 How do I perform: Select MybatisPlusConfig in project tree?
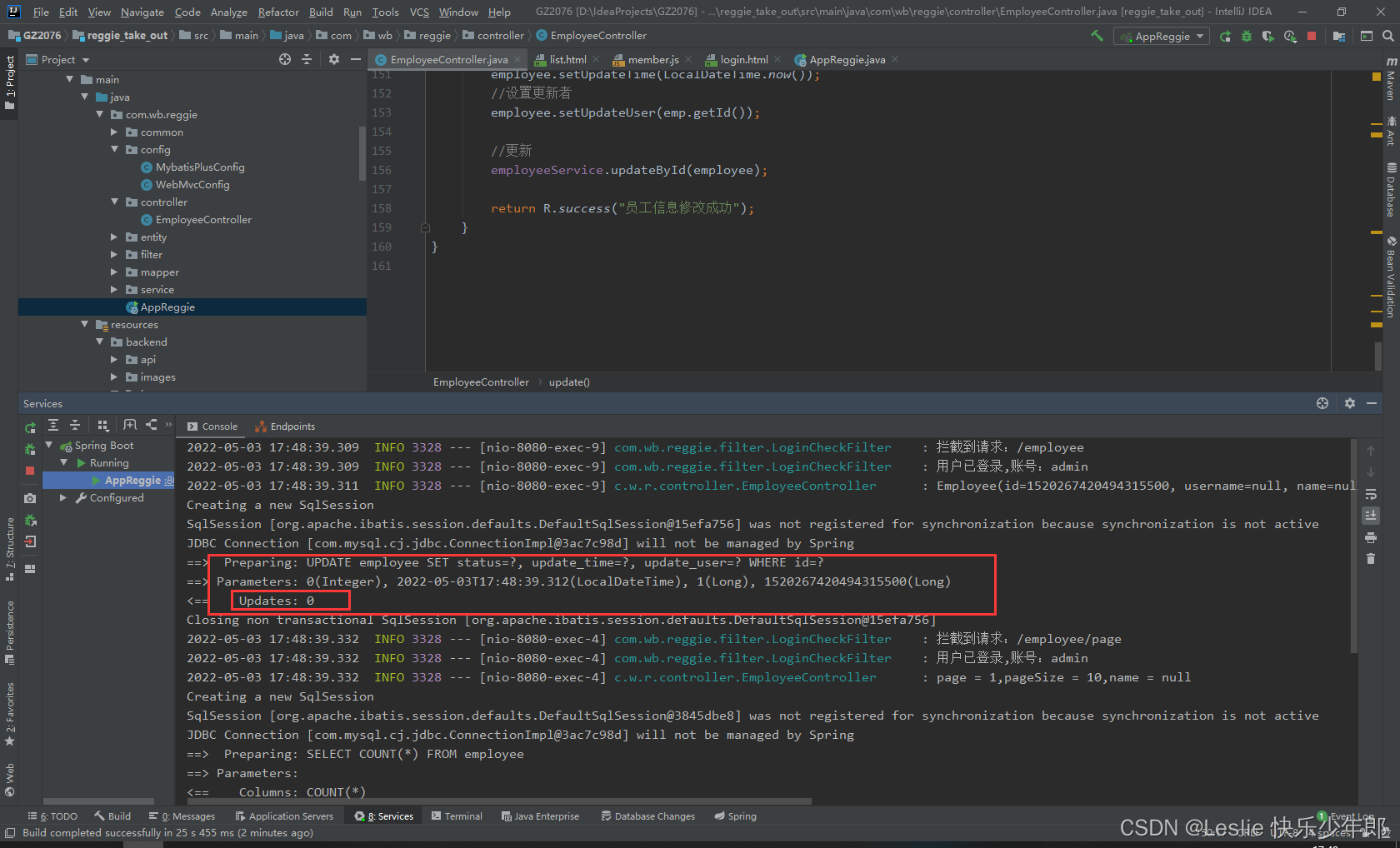click(200, 167)
